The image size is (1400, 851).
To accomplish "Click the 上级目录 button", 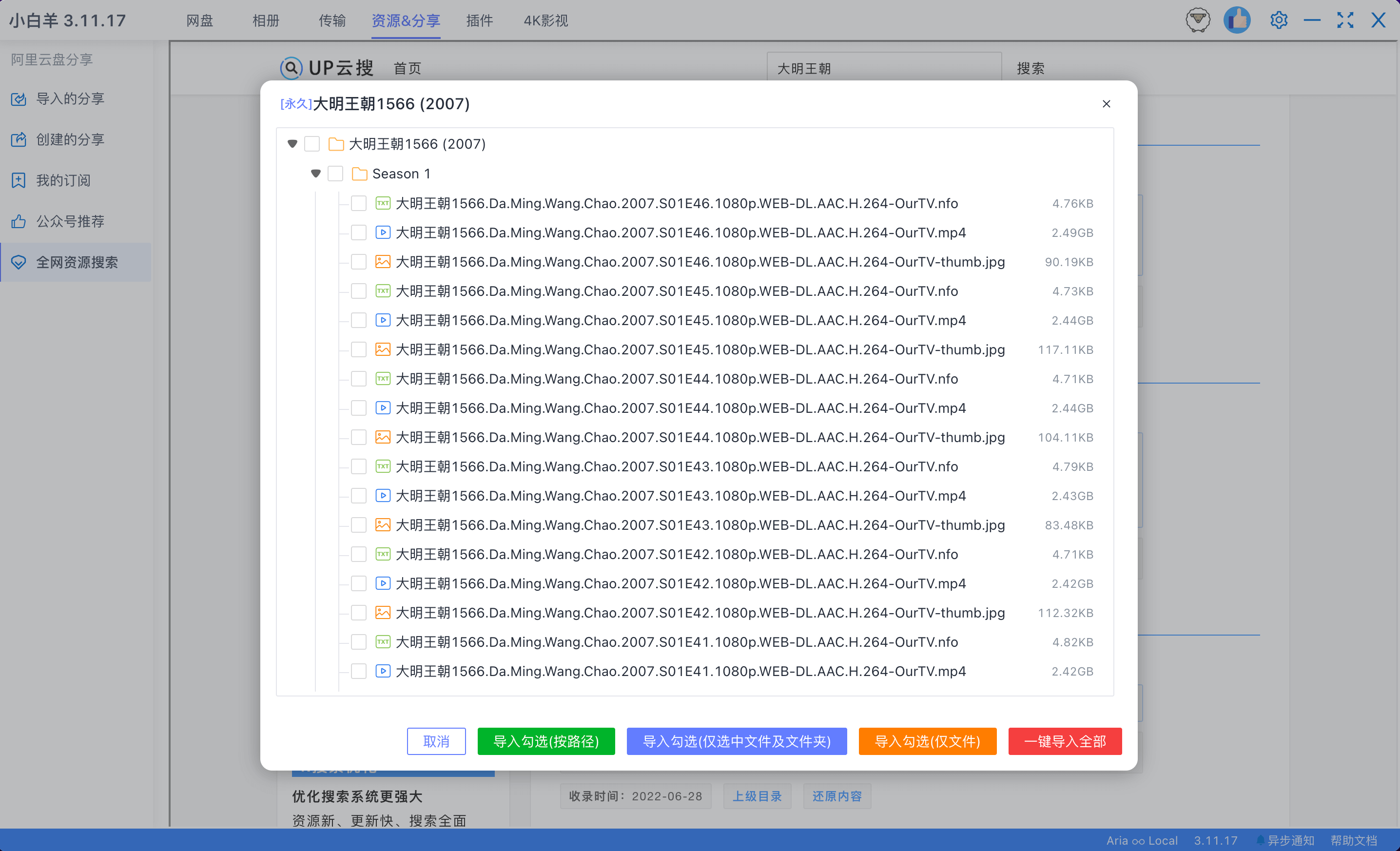I will click(757, 796).
